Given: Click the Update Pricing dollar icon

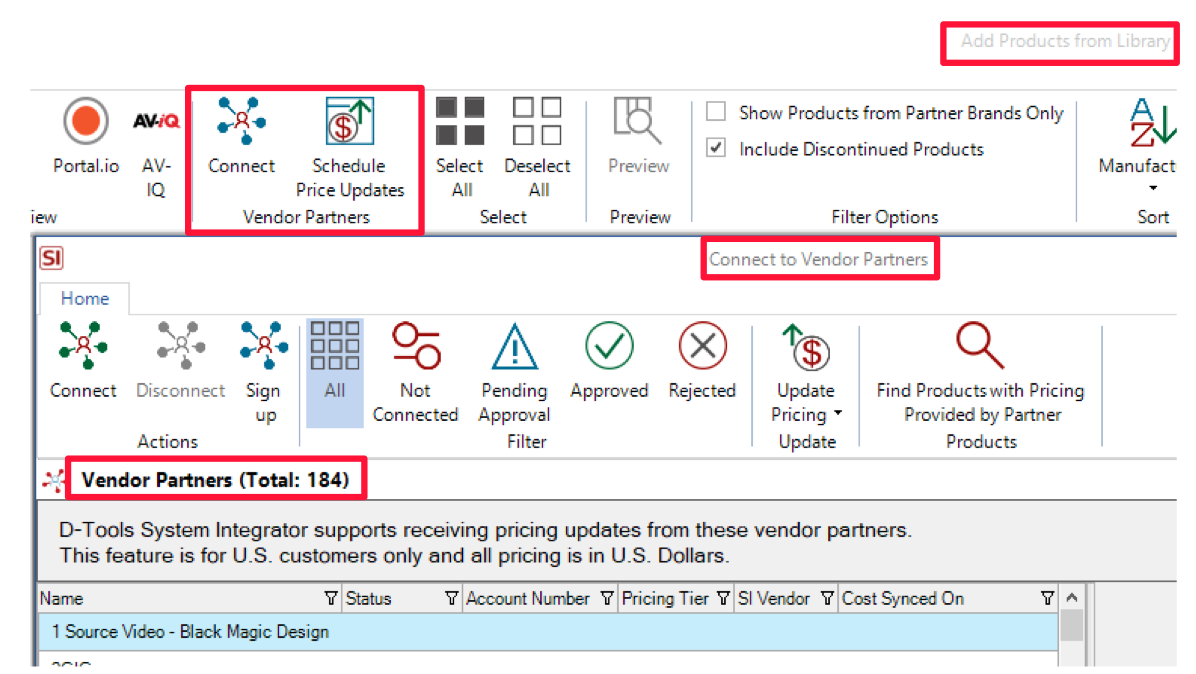Looking at the screenshot, I should point(806,347).
